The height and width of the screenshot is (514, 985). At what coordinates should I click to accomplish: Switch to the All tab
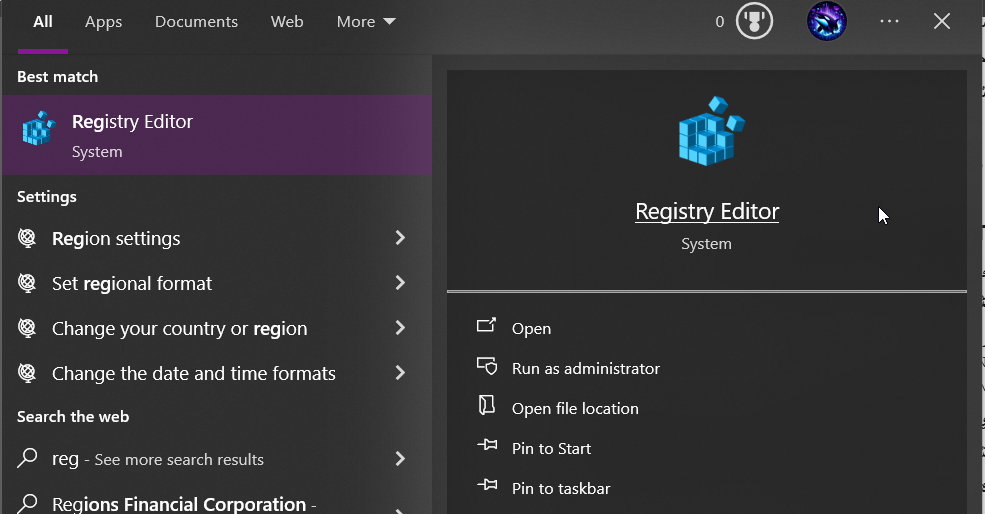point(43,21)
